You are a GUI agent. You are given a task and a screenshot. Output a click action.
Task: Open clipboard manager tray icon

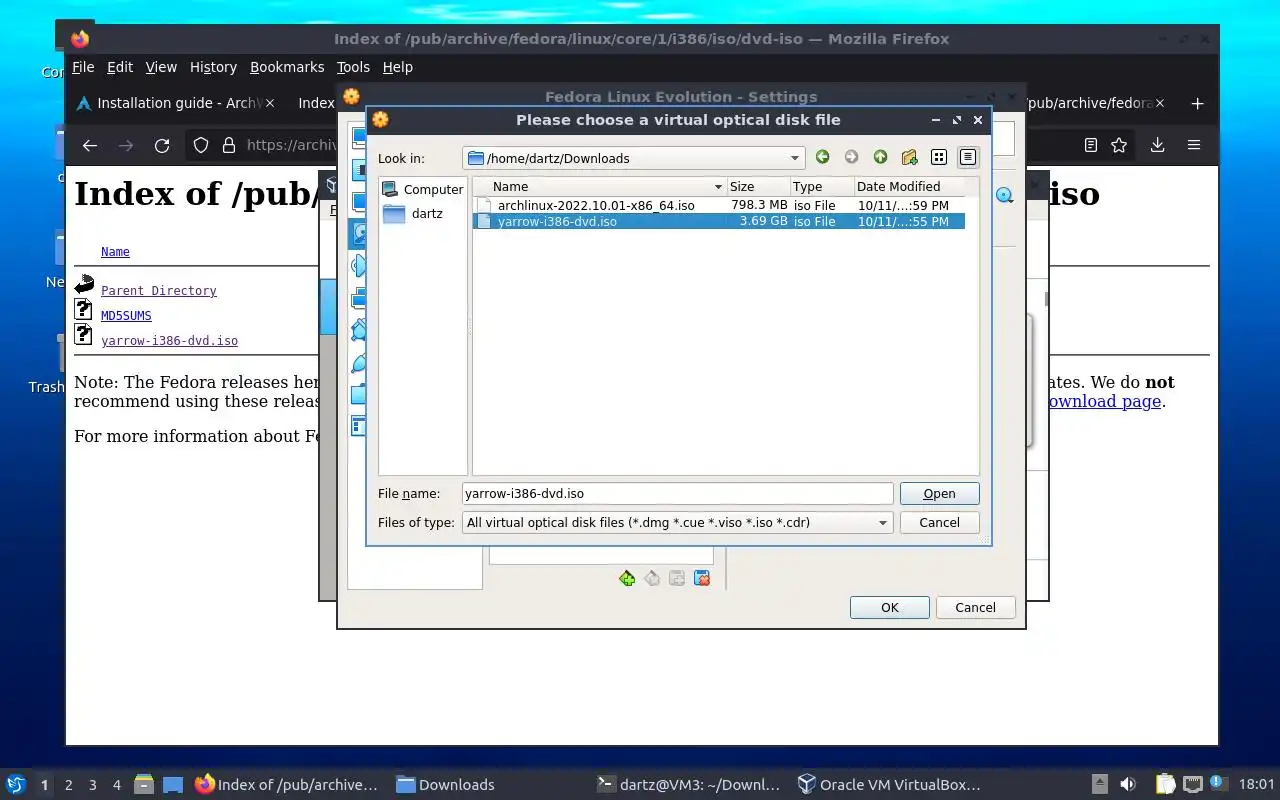click(1166, 784)
